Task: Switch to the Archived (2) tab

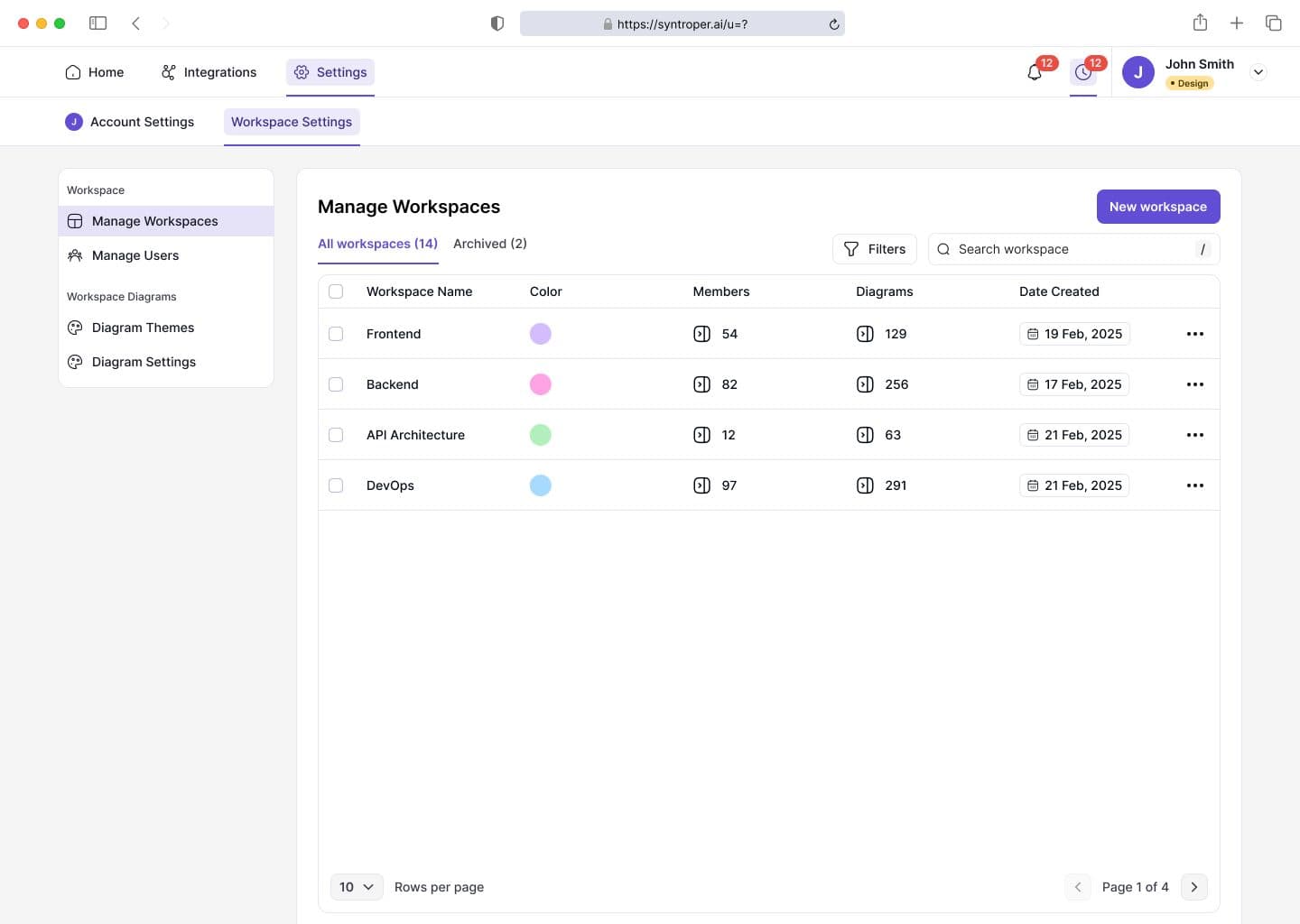Action: click(x=489, y=244)
